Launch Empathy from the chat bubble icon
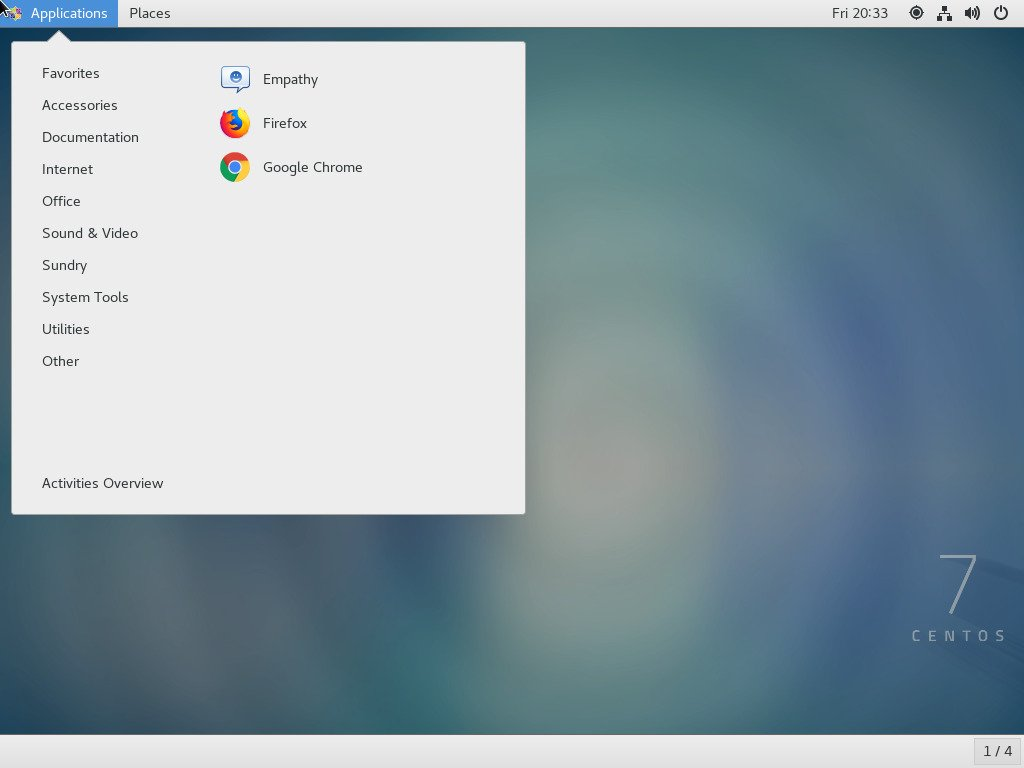 pos(235,79)
